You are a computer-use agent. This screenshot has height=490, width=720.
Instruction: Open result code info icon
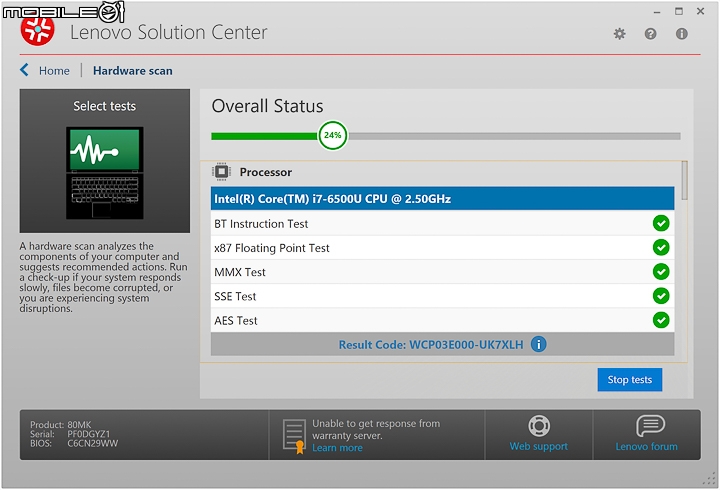pos(539,344)
